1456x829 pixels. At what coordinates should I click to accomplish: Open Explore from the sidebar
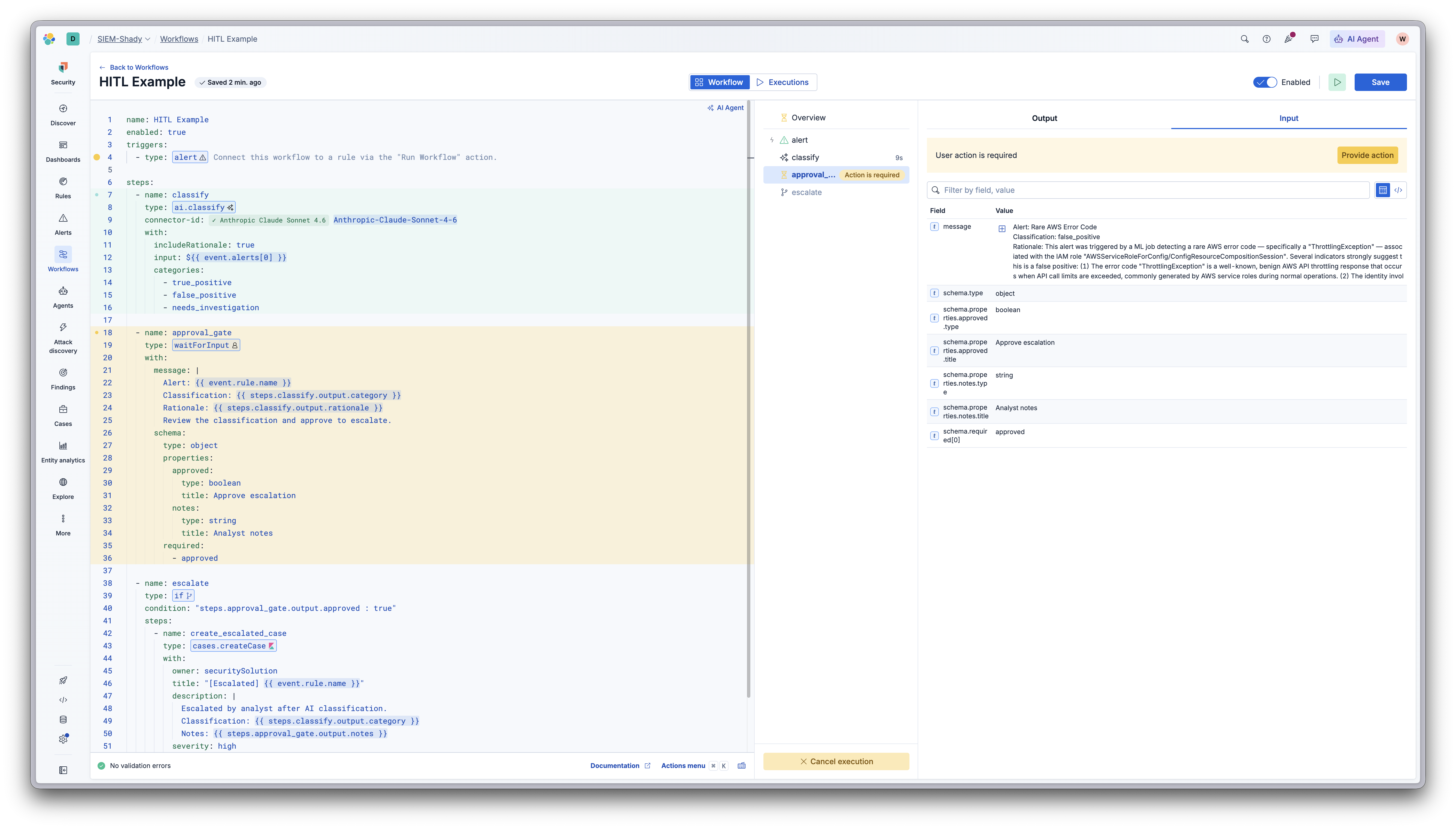click(63, 489)
